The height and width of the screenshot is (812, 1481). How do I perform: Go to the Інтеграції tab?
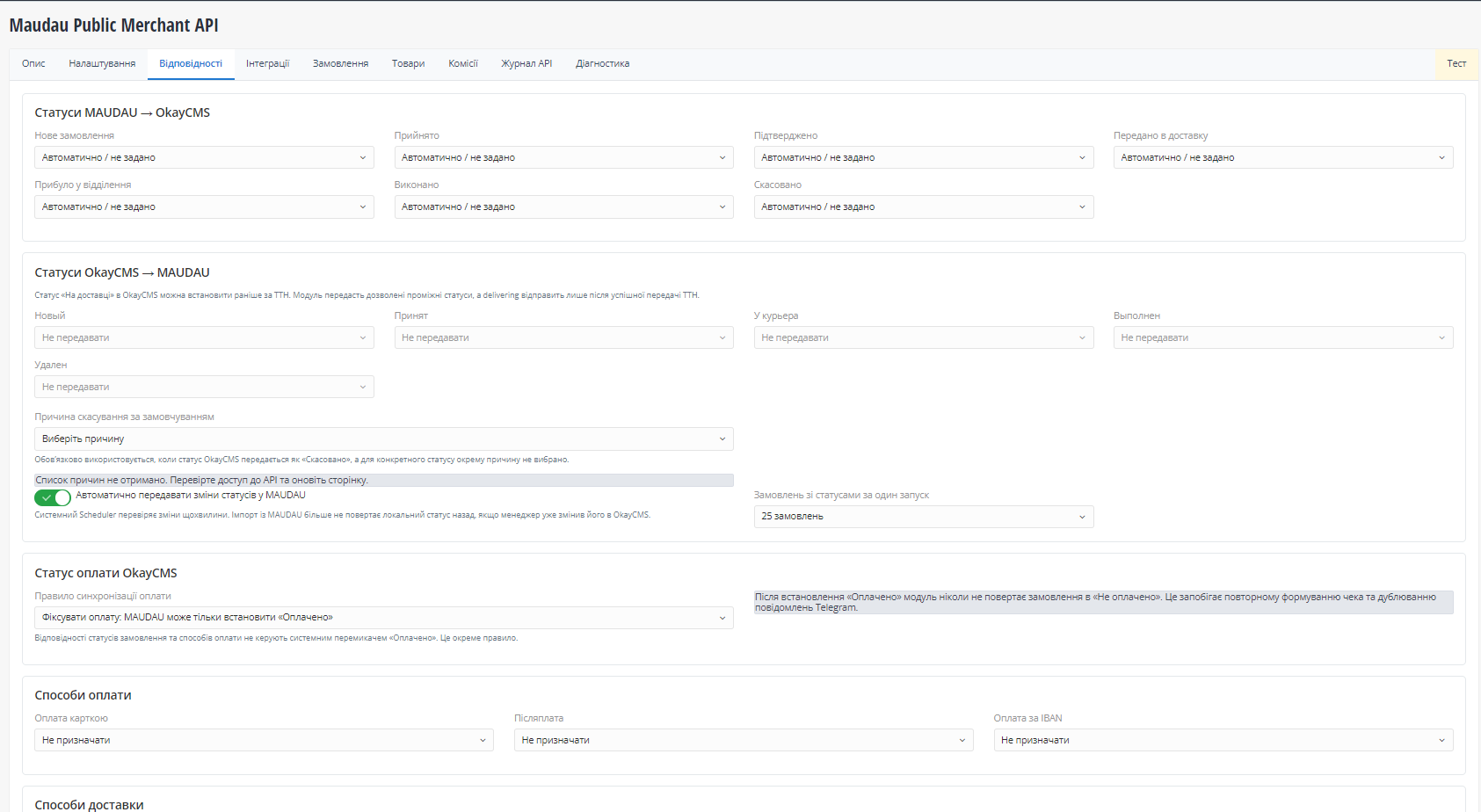267,64
